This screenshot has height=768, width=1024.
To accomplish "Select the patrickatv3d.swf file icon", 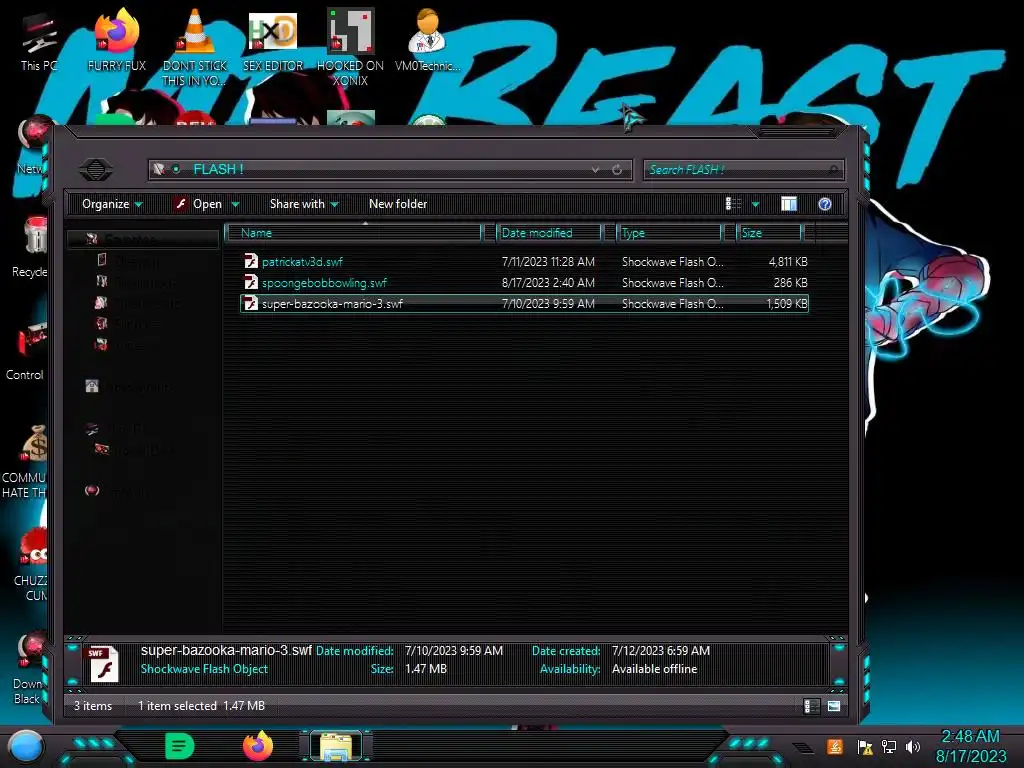I will tap(251, 261).
